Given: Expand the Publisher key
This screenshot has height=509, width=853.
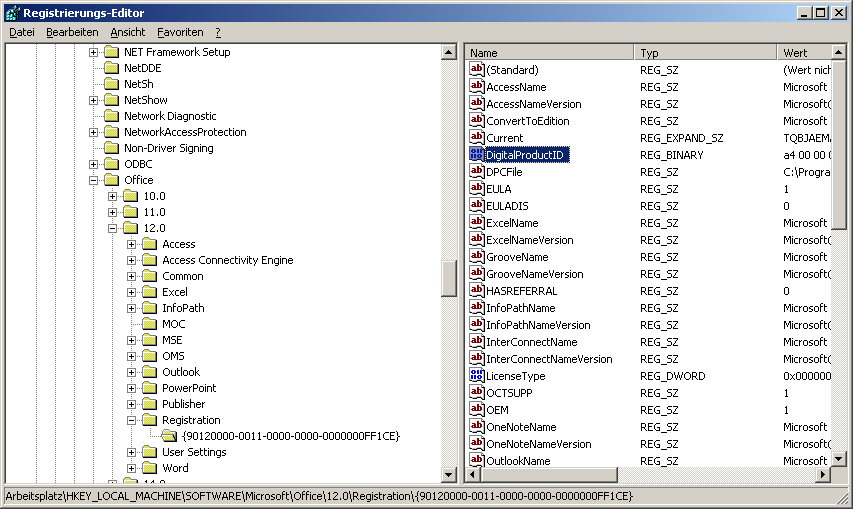Looking at the screenshot, I should [132, 404].
